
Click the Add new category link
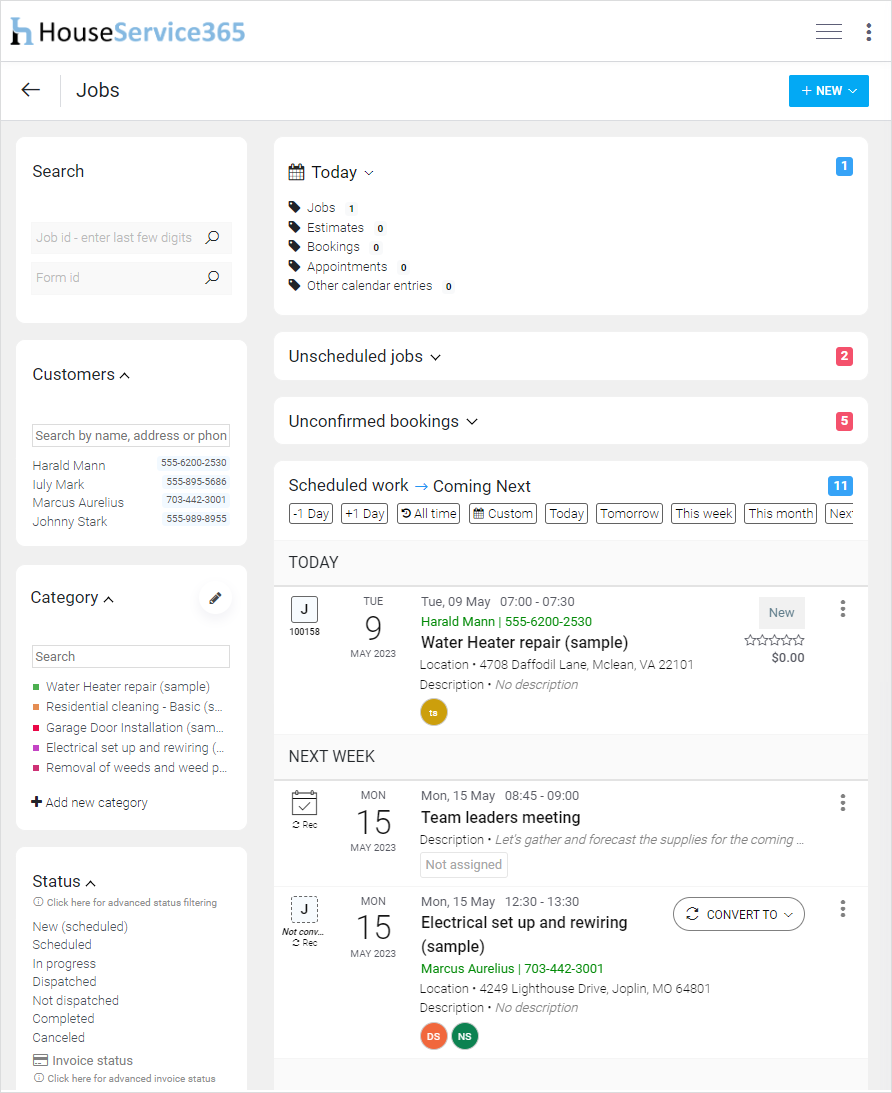[x=90, y=803]
